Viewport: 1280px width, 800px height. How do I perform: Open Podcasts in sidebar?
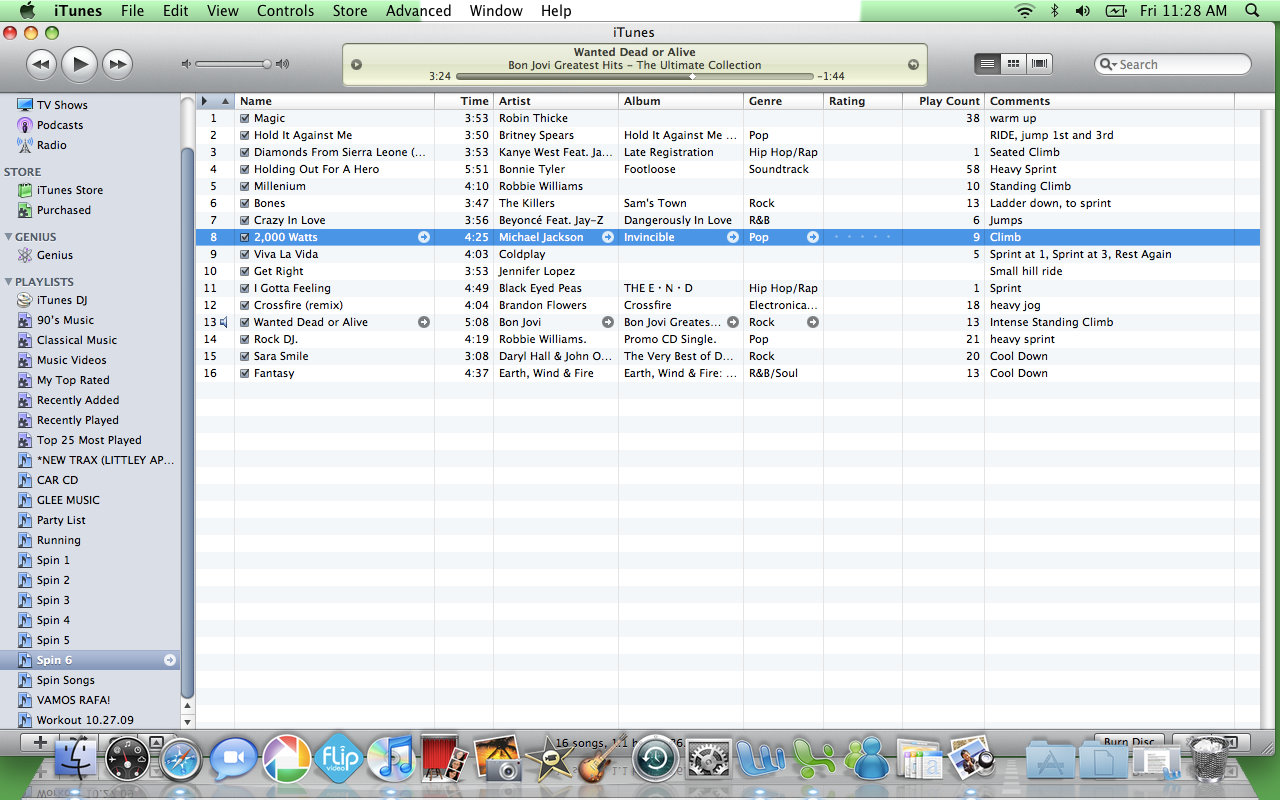point(60,125)
